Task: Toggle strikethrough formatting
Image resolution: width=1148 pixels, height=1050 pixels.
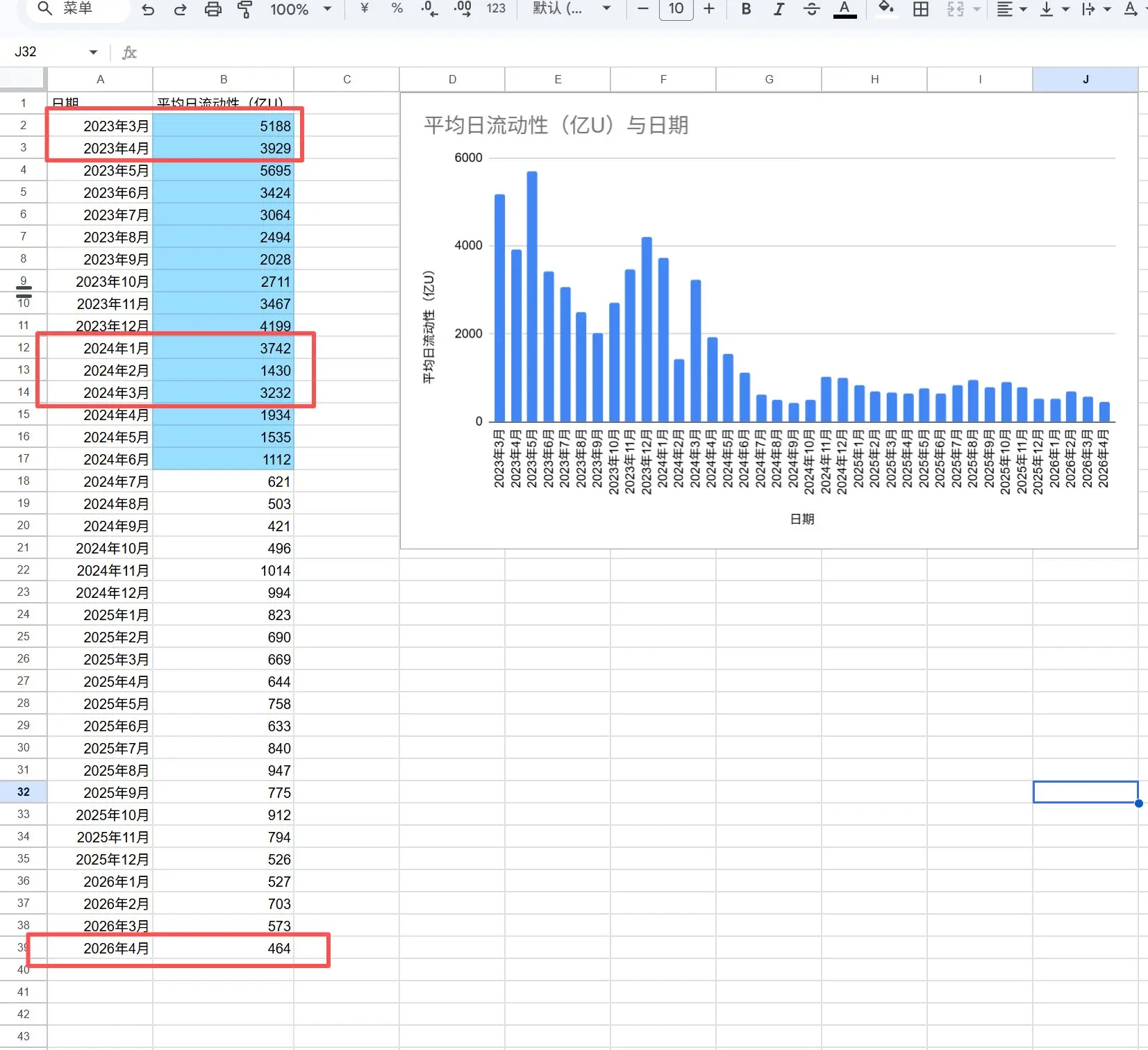Action: tap(811, 8)
